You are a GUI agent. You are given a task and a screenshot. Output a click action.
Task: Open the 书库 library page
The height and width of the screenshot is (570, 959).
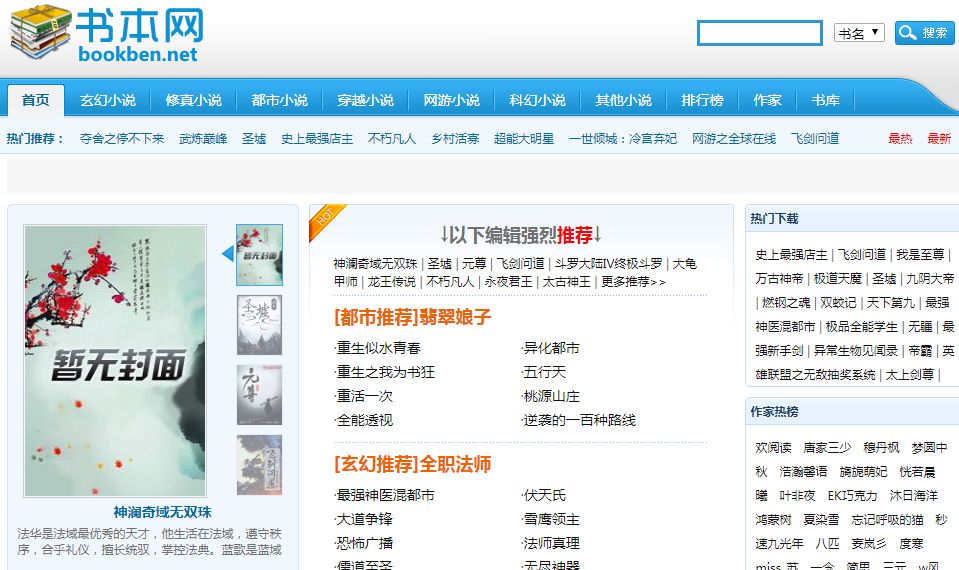pos(825,100)
